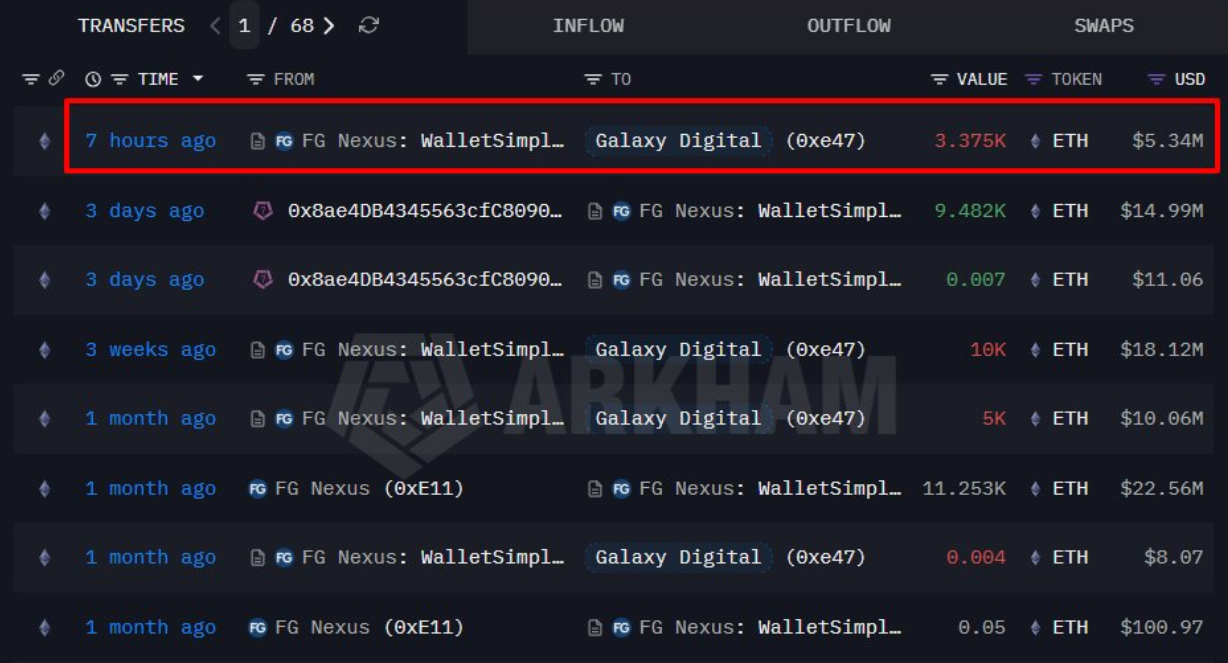The width and height of the screenshot is (1228, 663).
Task: Refresh the transfers list
Action: (x=369, y=26)
